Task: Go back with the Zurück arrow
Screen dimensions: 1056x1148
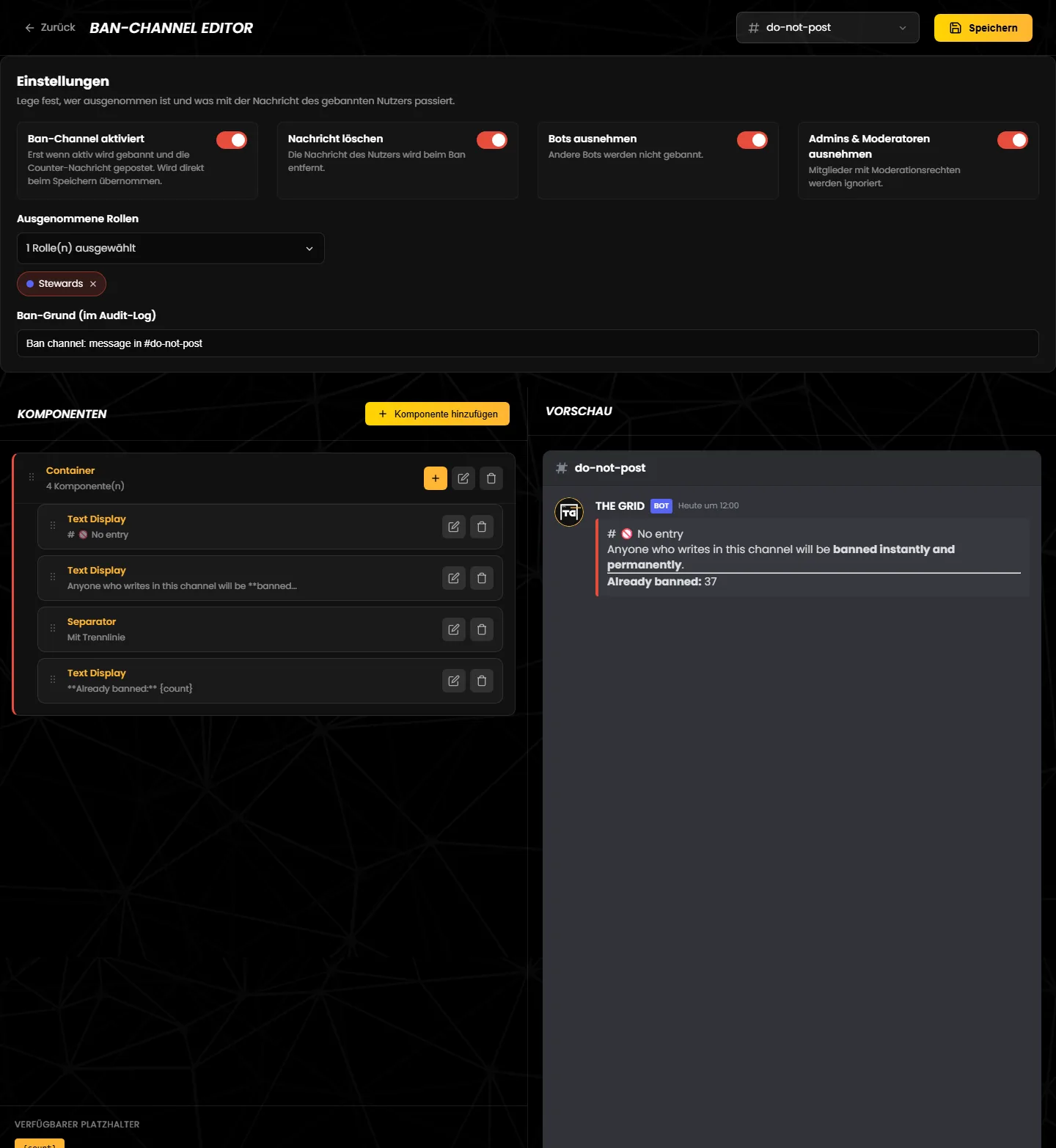Action: [49, 28]
